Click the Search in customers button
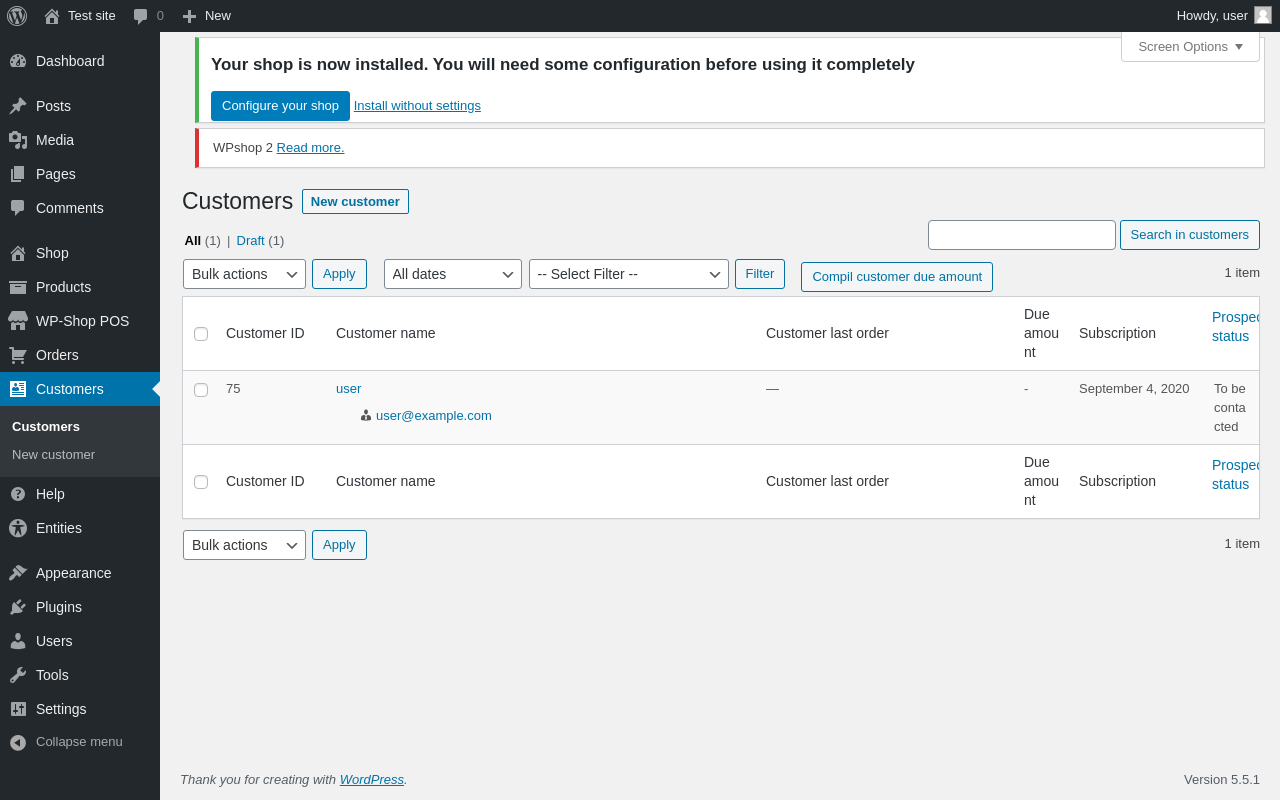This screenshot has height=800, width=1280. pos(1189,235)
